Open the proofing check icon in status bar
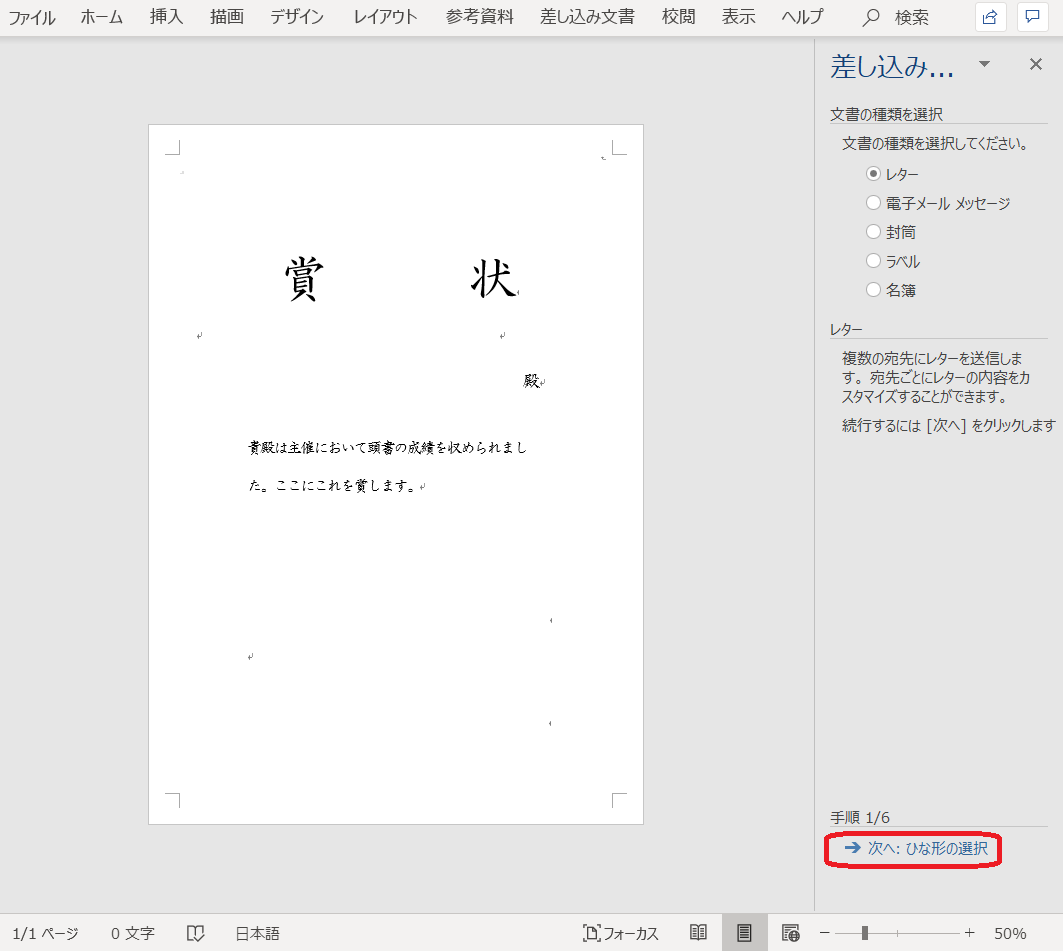This screenshot has width=1063, height=951. [x=196, y=933]
